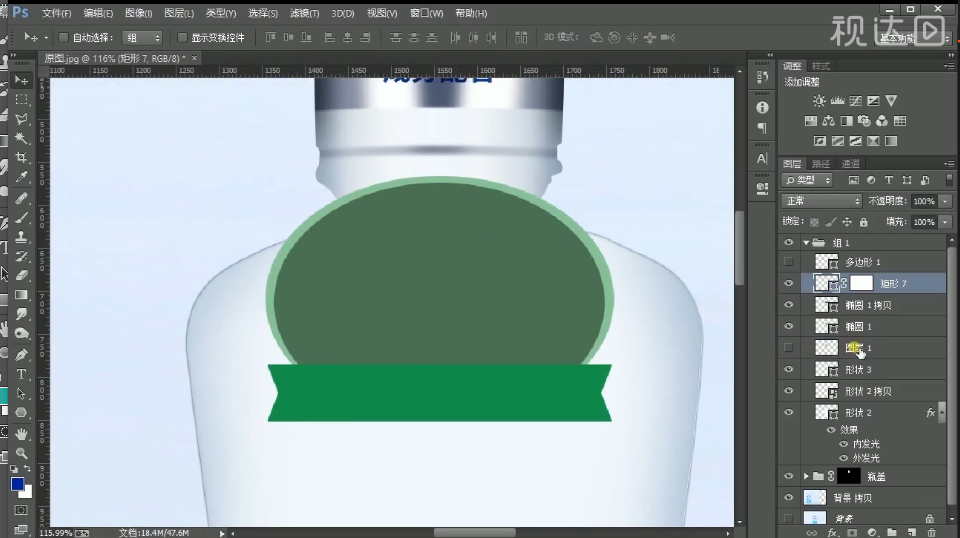Select the Horizontal Type tool
Image resolution: width=960 pixels, height=538 pixels.
(x=21, y=374)
